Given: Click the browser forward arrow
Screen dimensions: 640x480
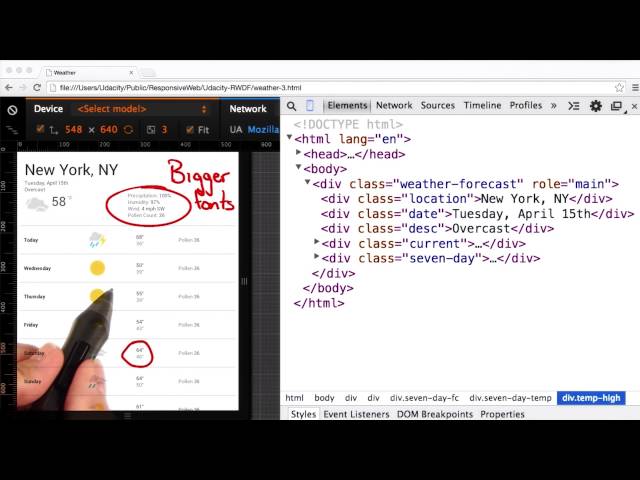Looking at the screenshot, I should pos(23,88).
